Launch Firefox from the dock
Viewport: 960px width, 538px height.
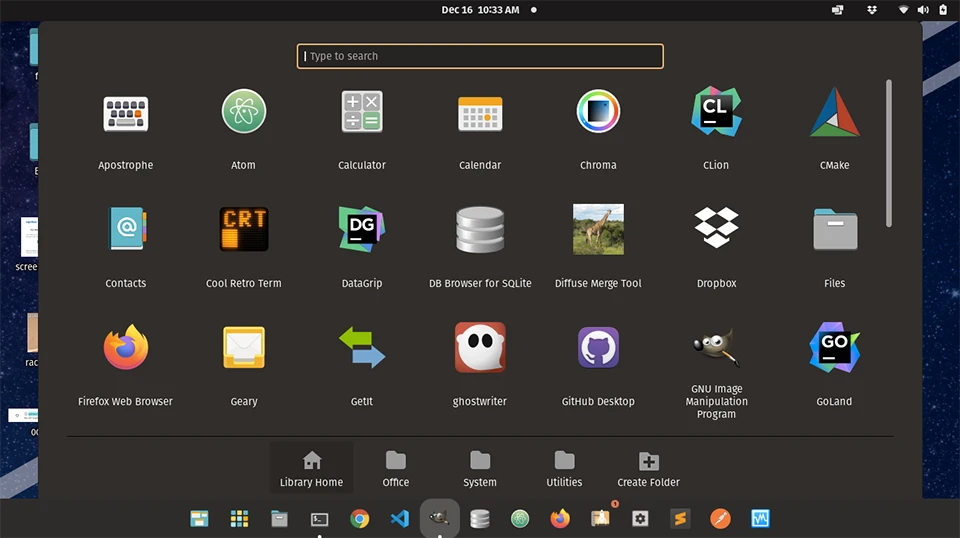[560, 518]
